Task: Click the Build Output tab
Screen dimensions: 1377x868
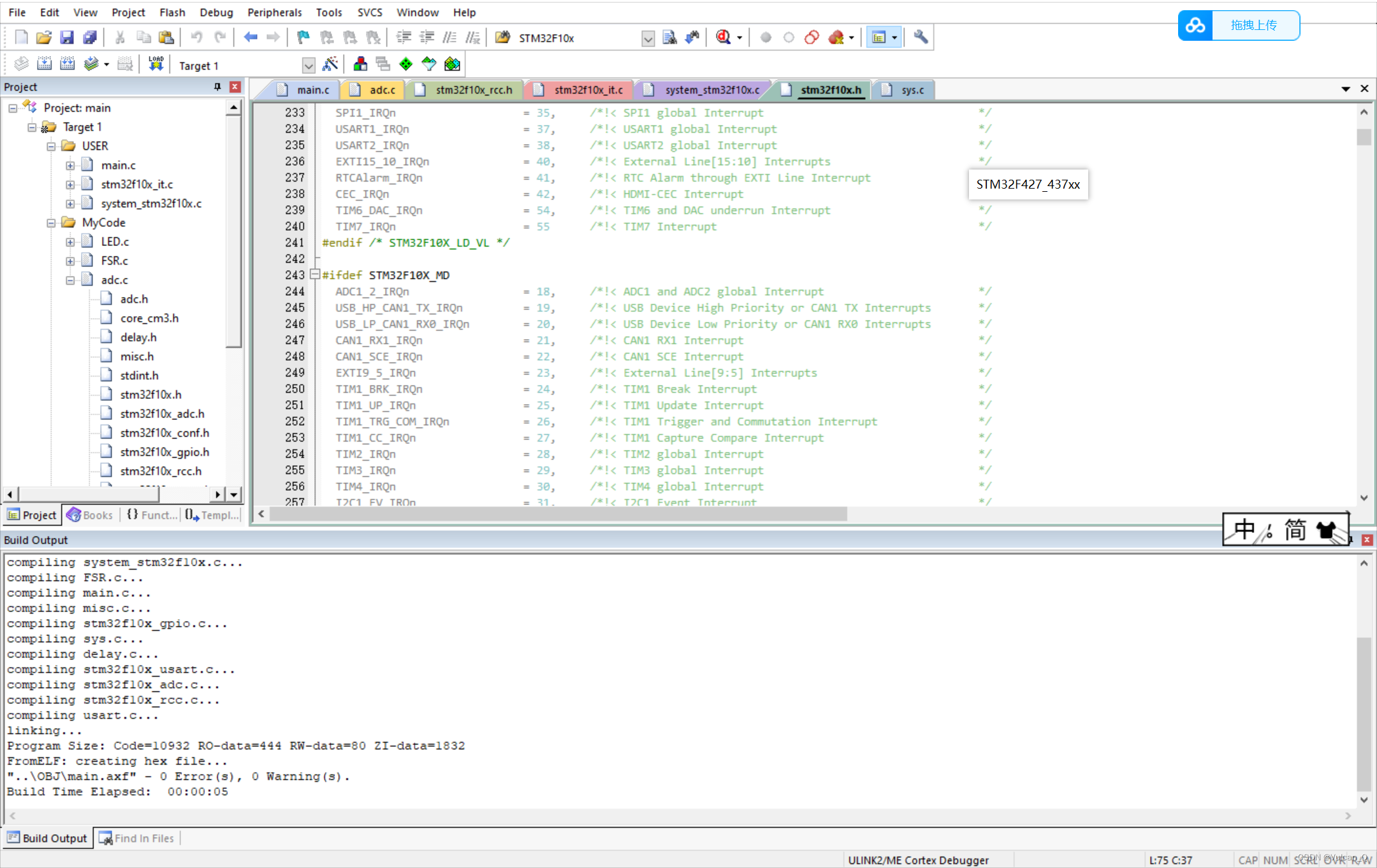Action: tap(46, 838)
